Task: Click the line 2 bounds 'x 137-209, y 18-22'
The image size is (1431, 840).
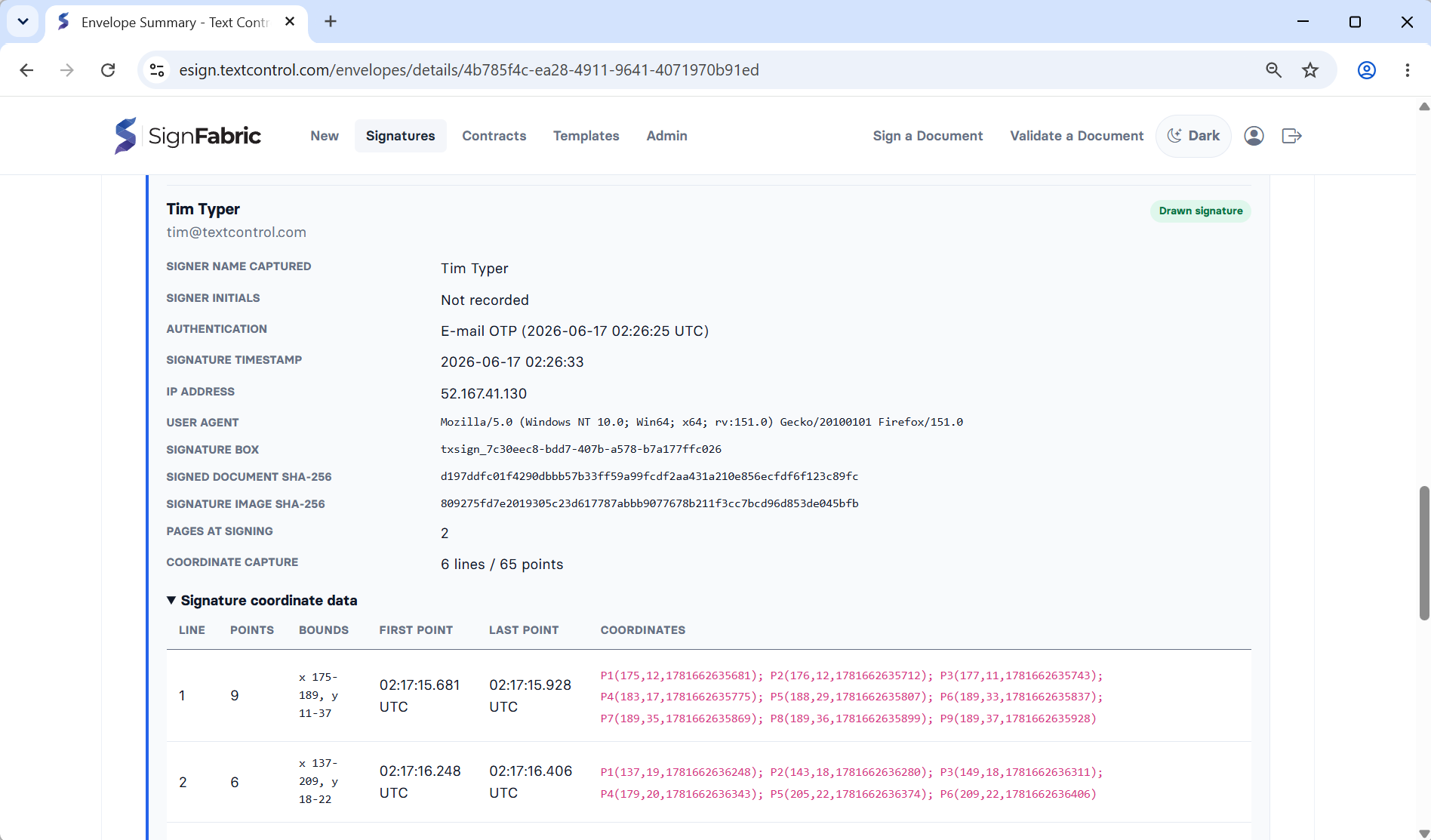Action: coord(319,781)
